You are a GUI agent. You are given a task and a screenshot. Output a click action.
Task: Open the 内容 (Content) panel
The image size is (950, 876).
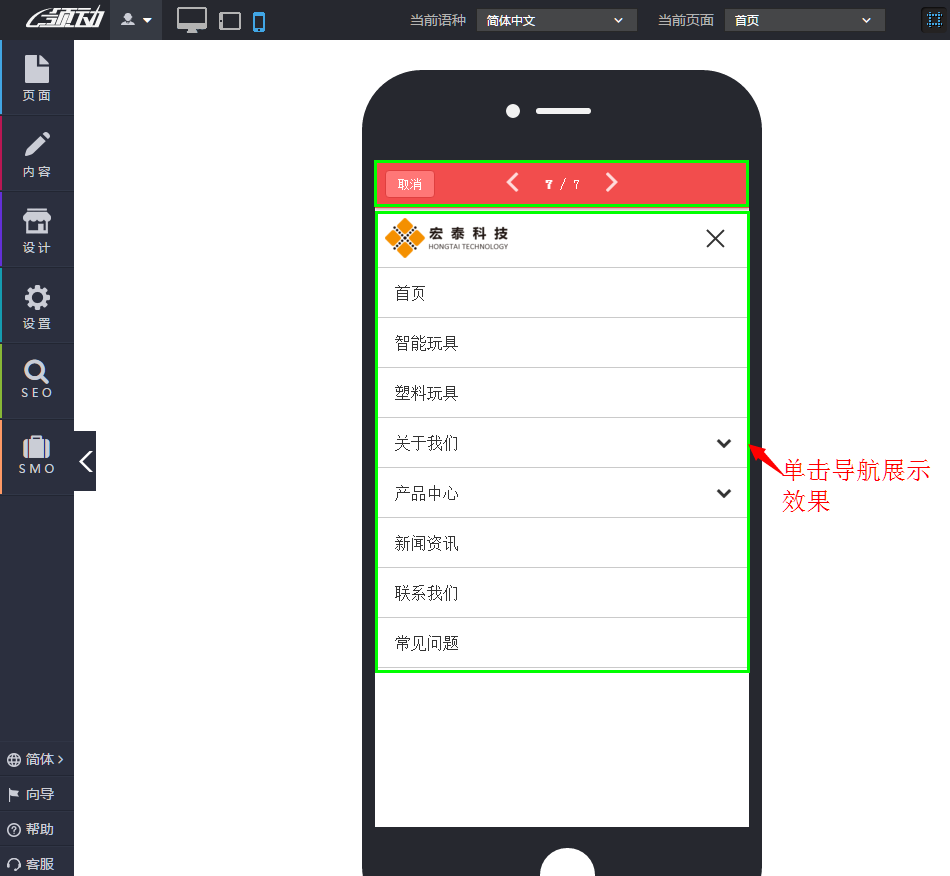pyautogui.click(x=37, y=153)
